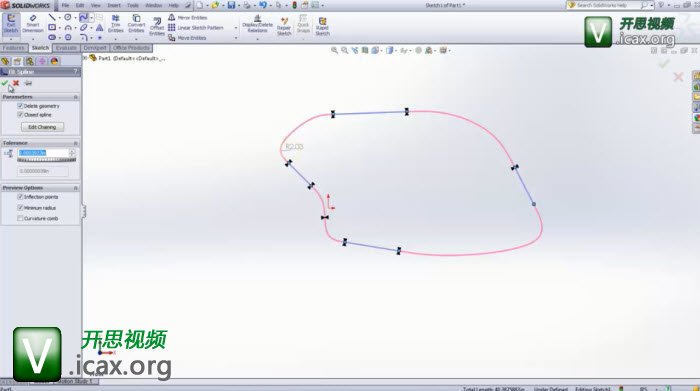
Task: Expand the Linear Sketch Pattern dropdown arrow
Action: [236, 28]
